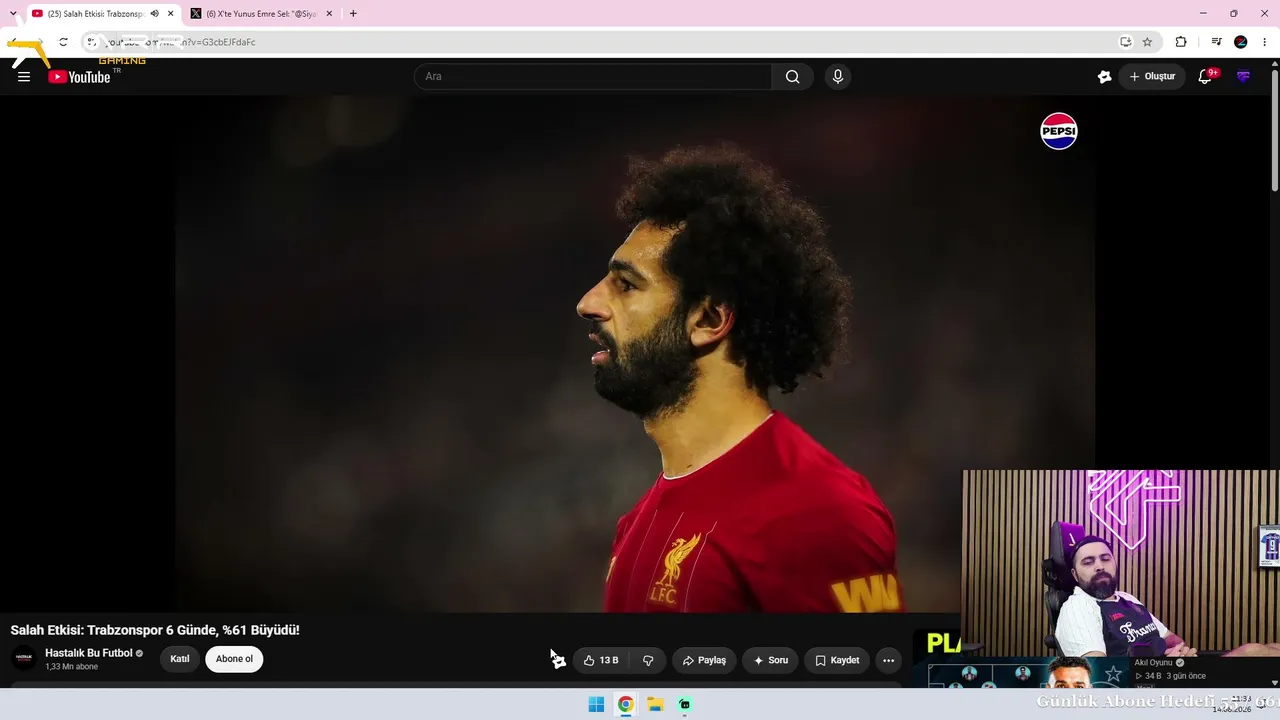Save video with the Kaydet button

837,660
